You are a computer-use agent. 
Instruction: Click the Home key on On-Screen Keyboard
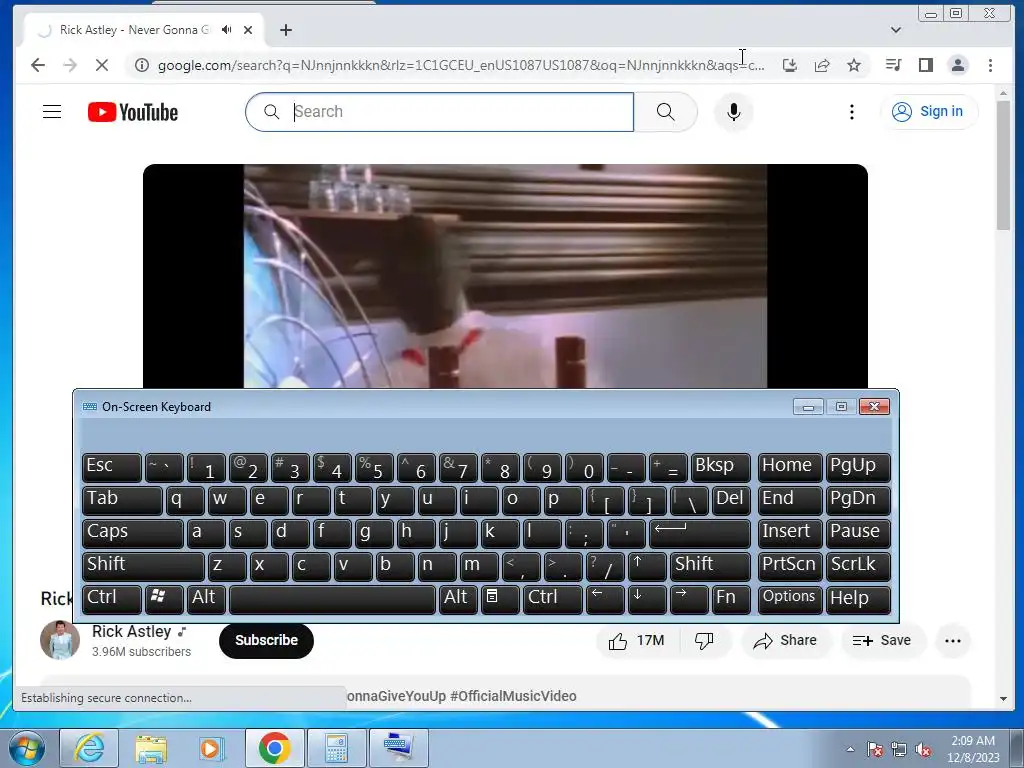[790, 467]
